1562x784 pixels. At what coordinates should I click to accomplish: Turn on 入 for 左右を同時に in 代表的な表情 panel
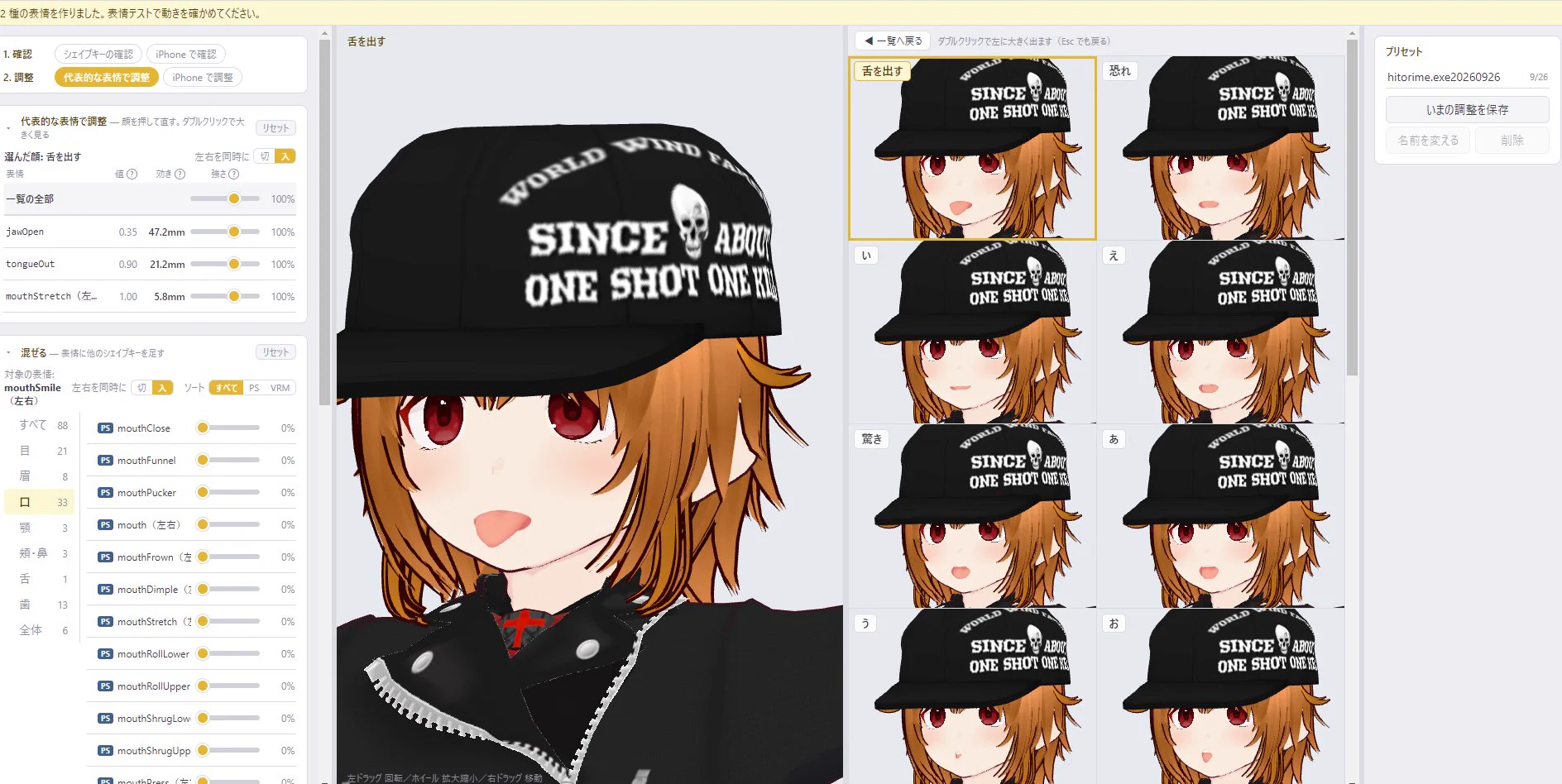[x=285, y=156]
